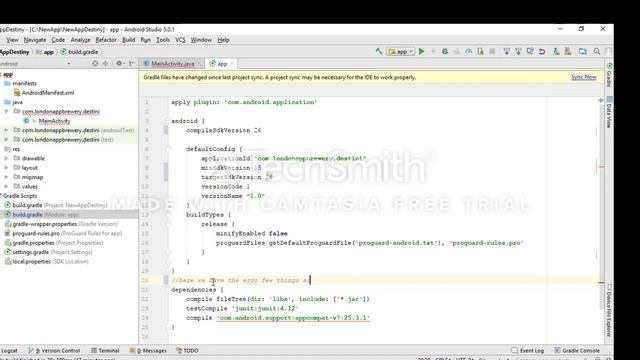
Task: Open the Messages tool window
Action: (148, 350)
